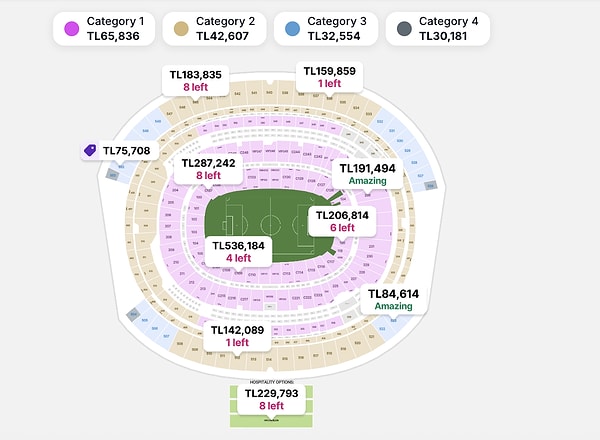This screenshot has width=600, height=440.
Task: Select the TL142,089 1 left price bubble
Action: tap(237, 336)
